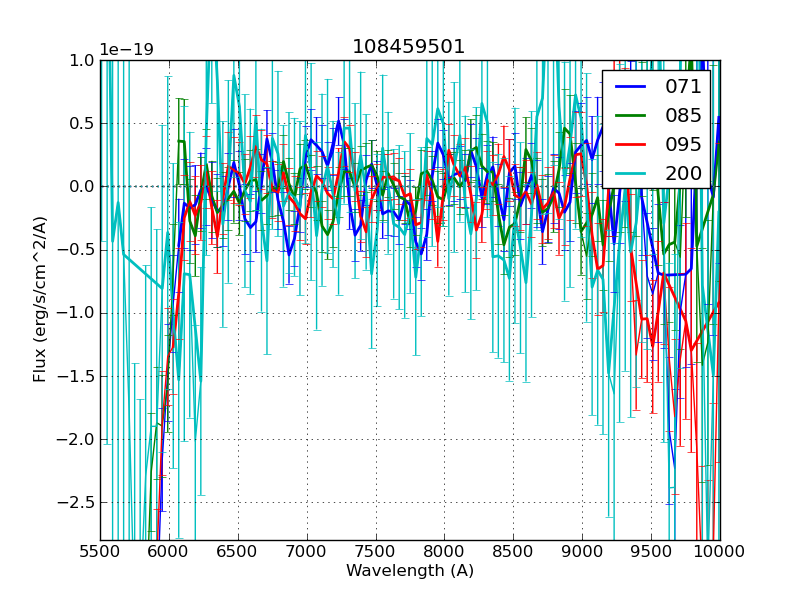The width and height of the screenshot is (800, 600).
Task: Click the 7500 x-axis tick label
Action: 375,552
